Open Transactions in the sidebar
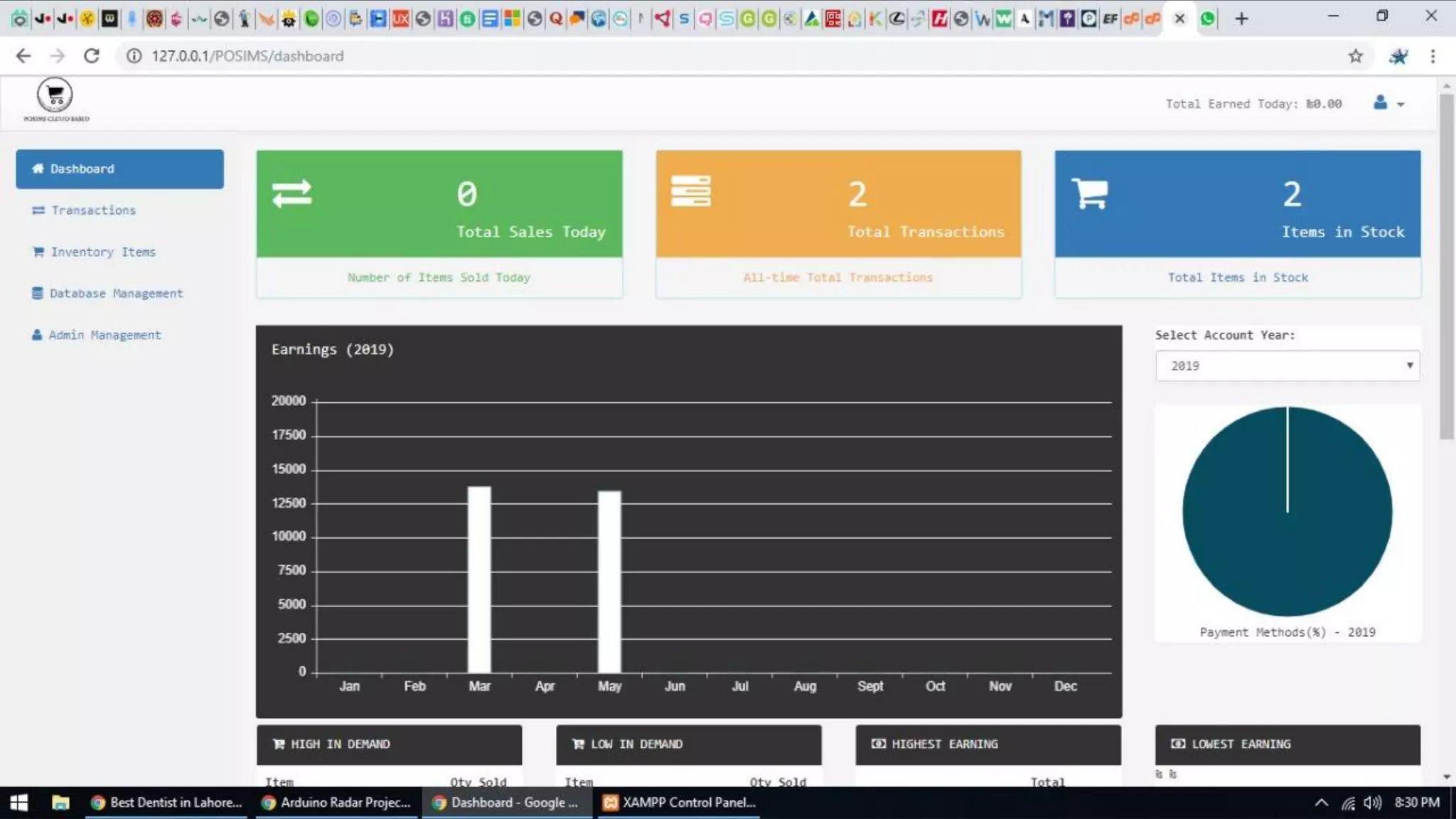 (83, 210)
